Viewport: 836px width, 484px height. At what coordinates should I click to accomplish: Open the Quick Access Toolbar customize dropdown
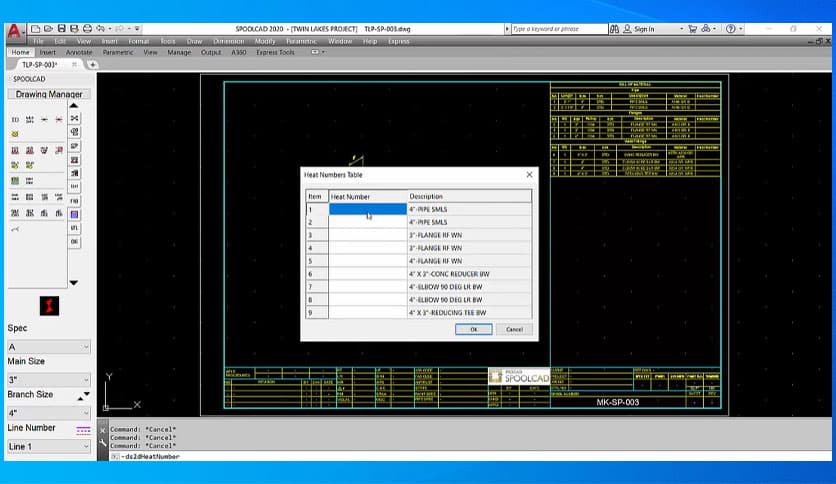pos(137,29)
